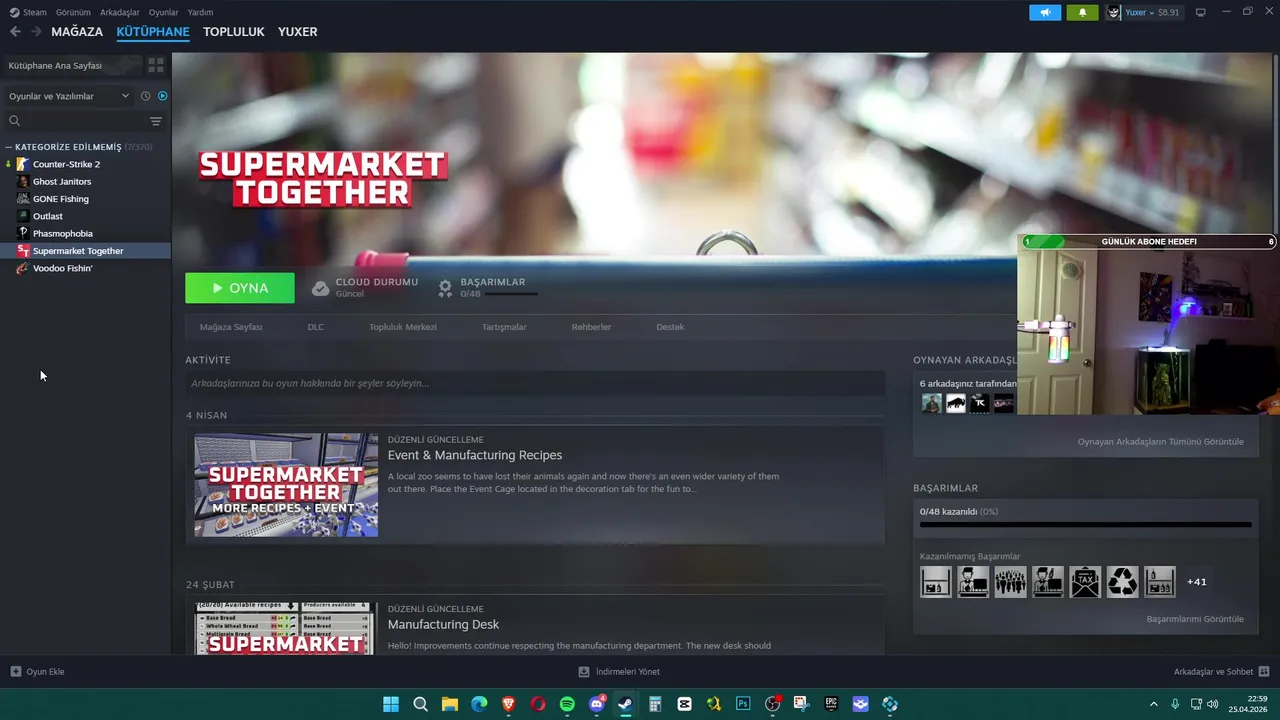The width and height of the screenshot is (1280, 720).
Task: Click the recent activity clock filter icon
Action: [145, 96]
